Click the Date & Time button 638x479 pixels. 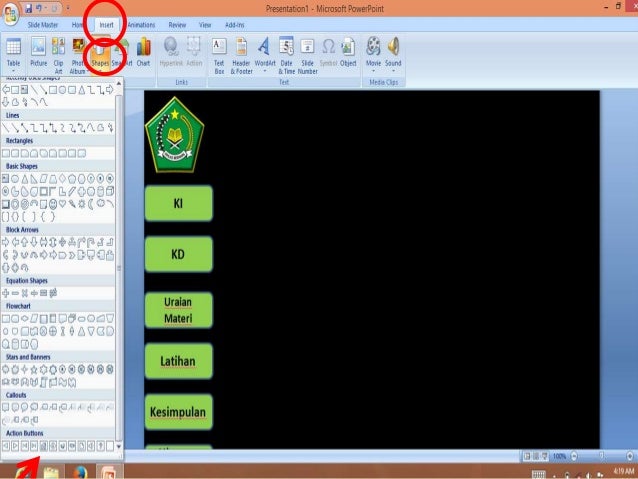point(286,56)
